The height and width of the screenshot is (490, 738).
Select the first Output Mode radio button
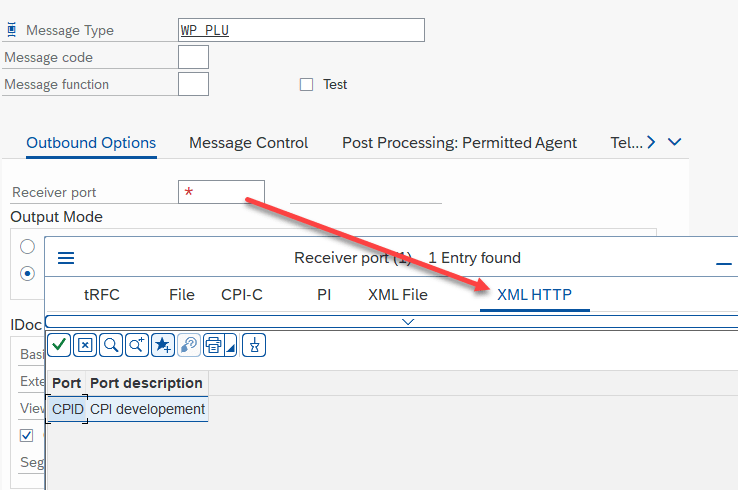(28, 246)
